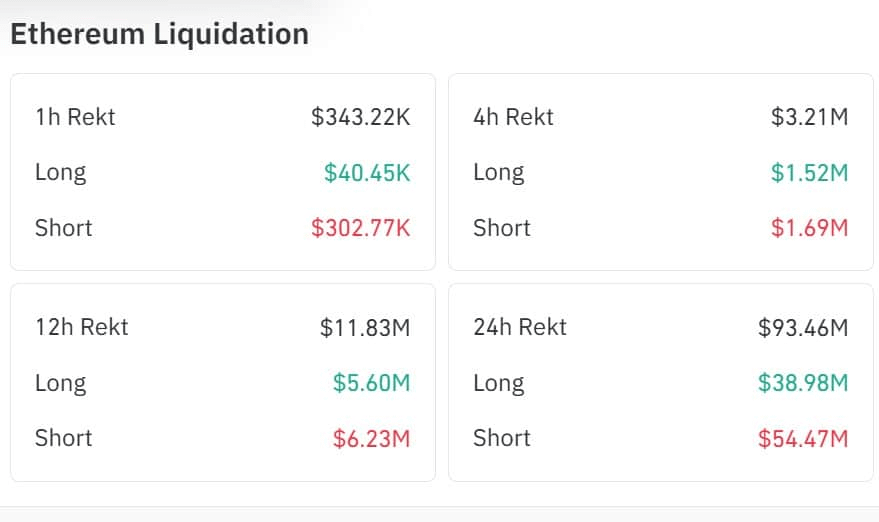
Task: Click the 4h long value $1.52M
Action: click(808, 173)
